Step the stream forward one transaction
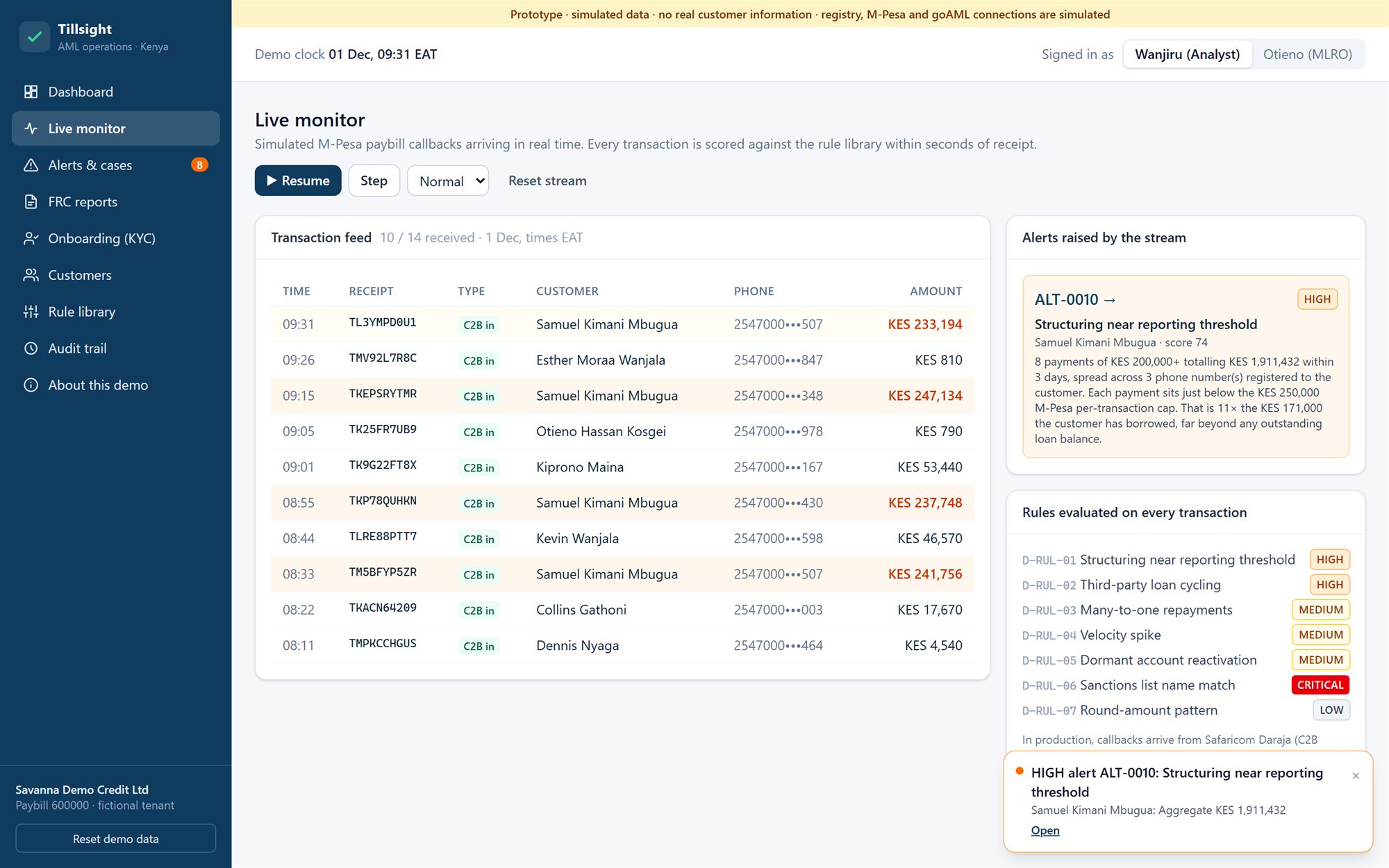 [374, 181]
